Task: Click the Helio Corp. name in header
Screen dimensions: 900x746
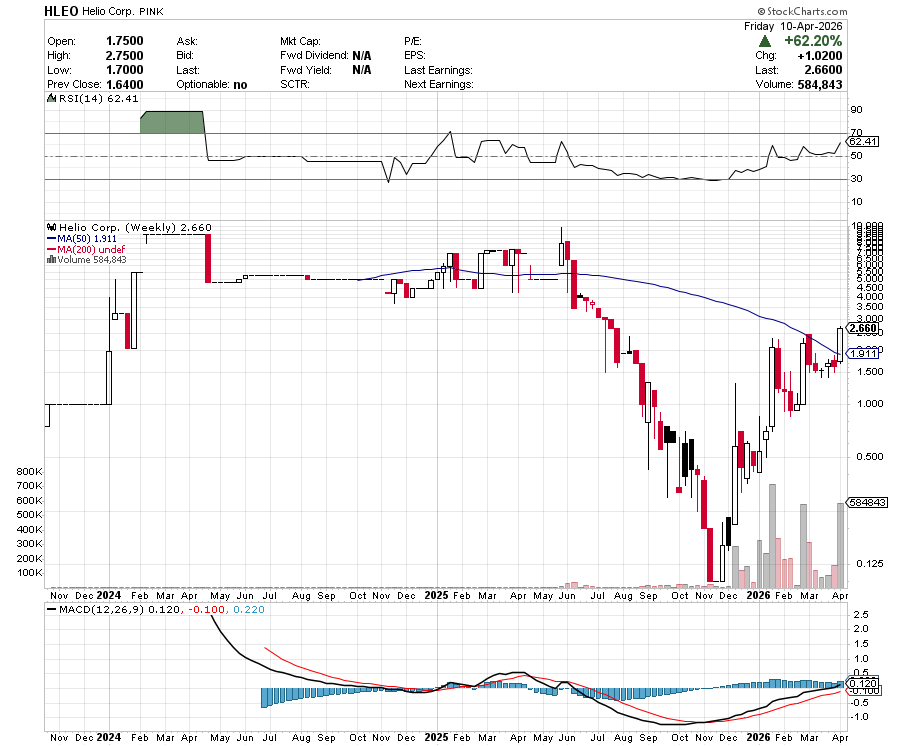Action: coord(108,11)
